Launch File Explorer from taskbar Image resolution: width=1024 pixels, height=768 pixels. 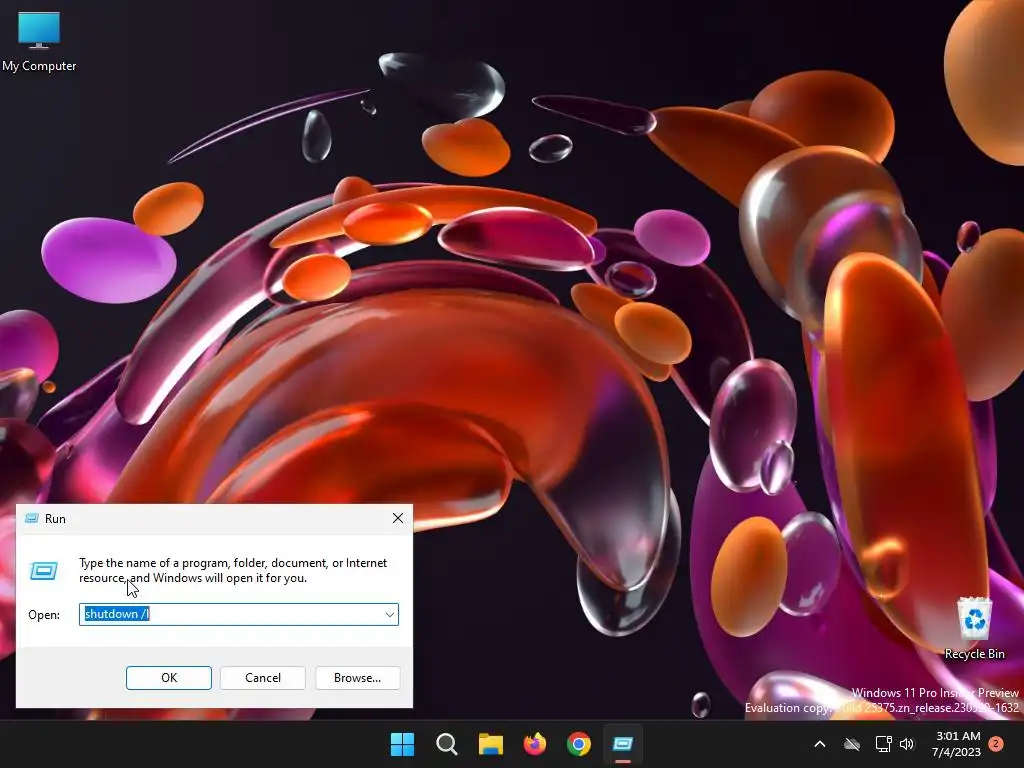click(490, 744)
